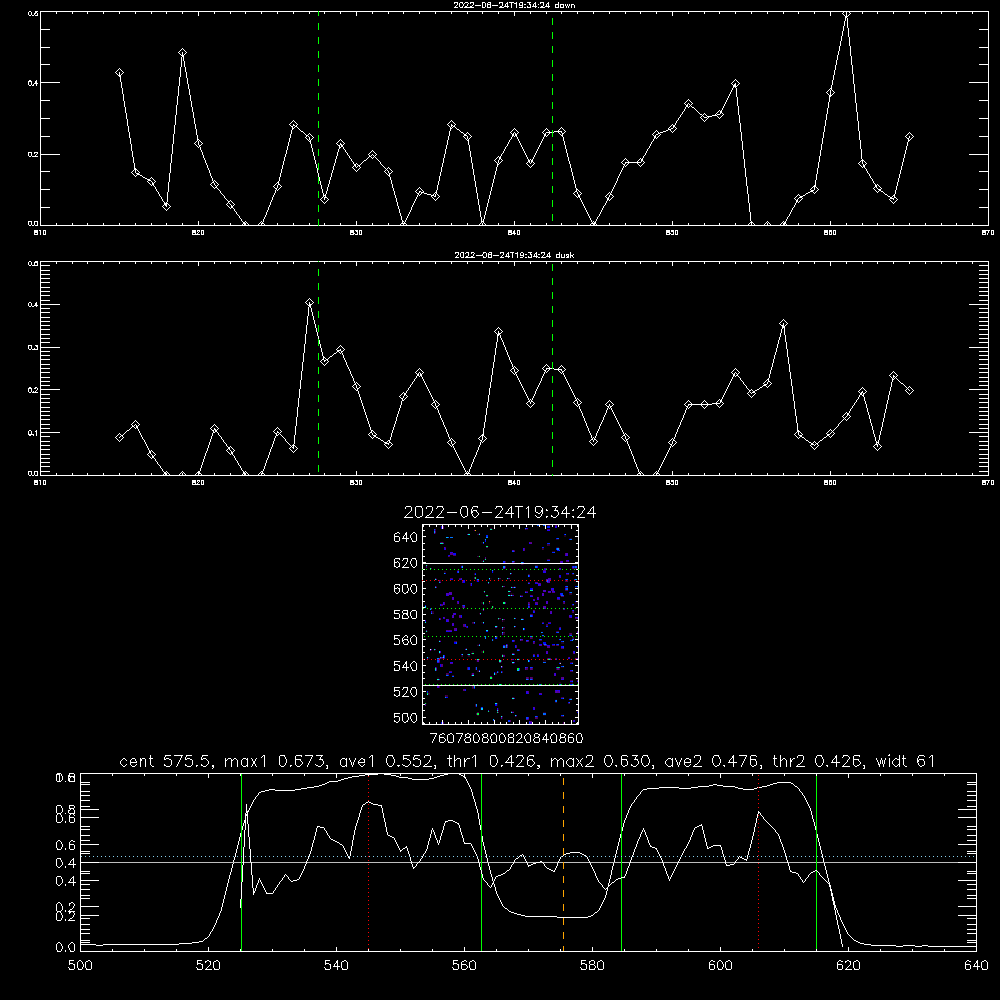Click the 640 x-axis label of bottom plot

[x=976, y=965]
